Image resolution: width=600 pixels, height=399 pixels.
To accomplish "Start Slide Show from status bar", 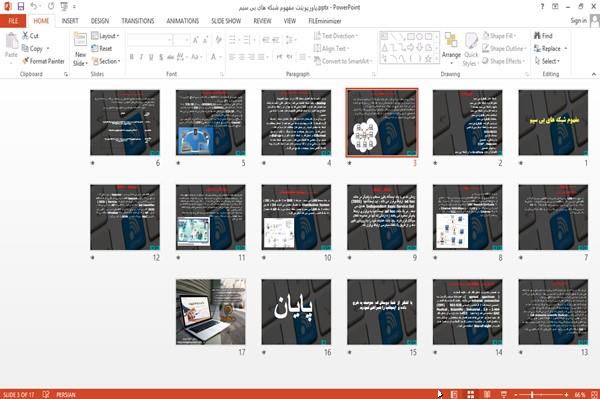I will tap(504, 394).
